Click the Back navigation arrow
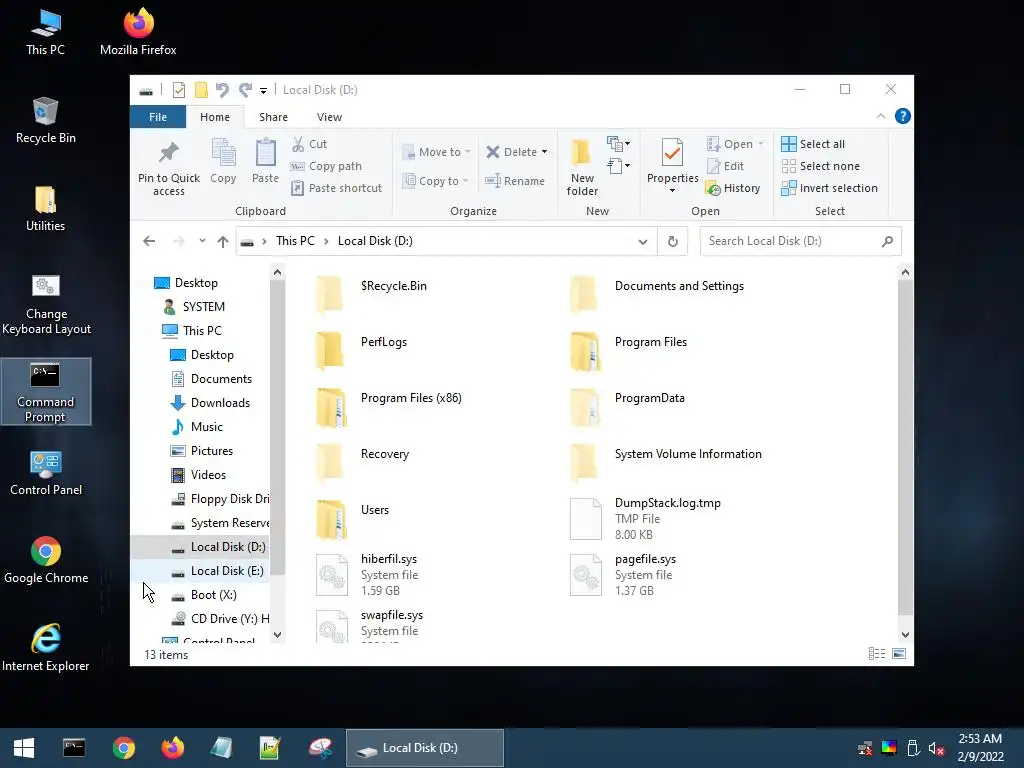This screenshot has width=1024, height=768. click(149, 241)
